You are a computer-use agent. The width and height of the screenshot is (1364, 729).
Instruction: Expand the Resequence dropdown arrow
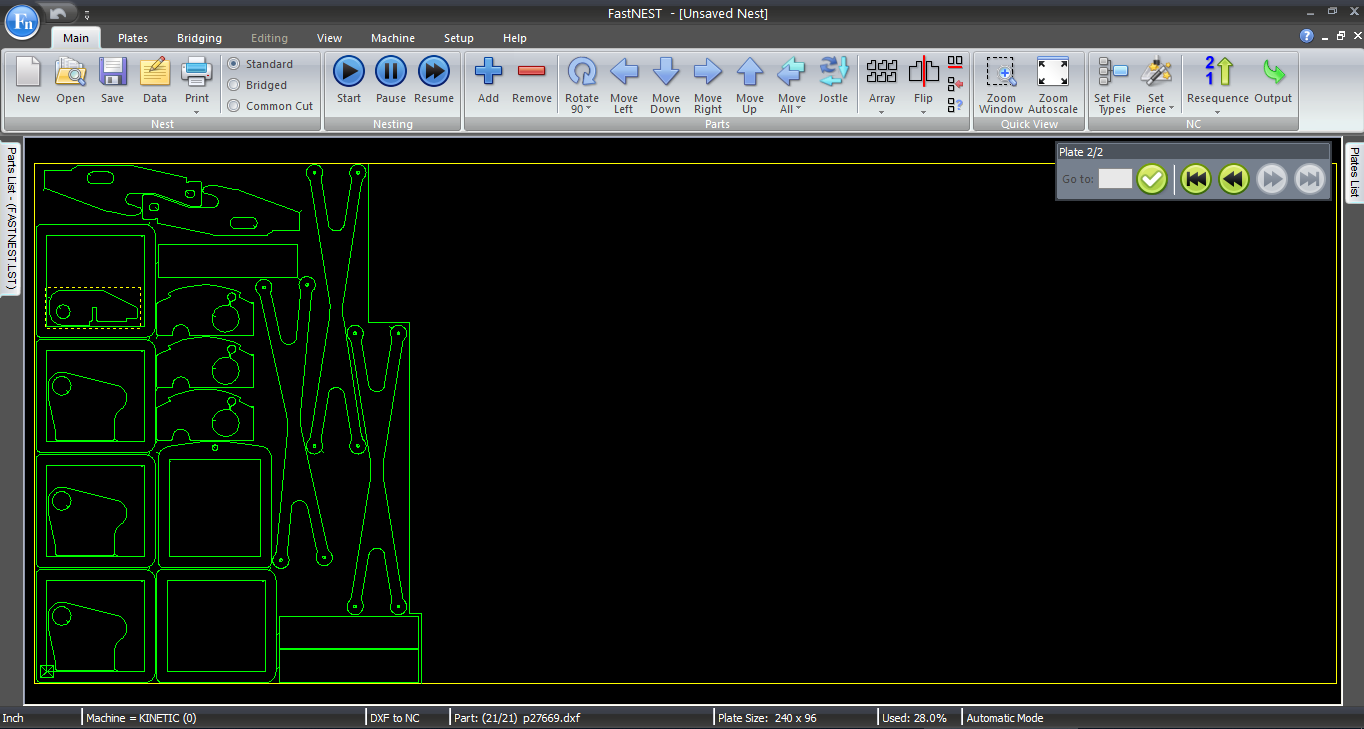pyautogui.click(x=1218, y=111)
